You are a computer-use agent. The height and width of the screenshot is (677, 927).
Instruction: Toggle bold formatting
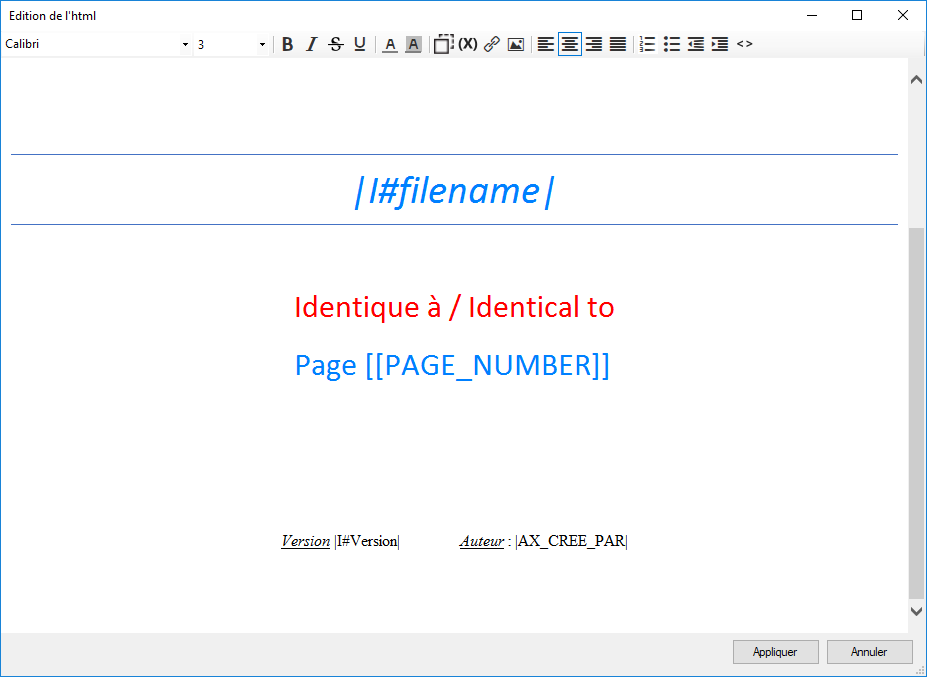[x=287, y=44]
